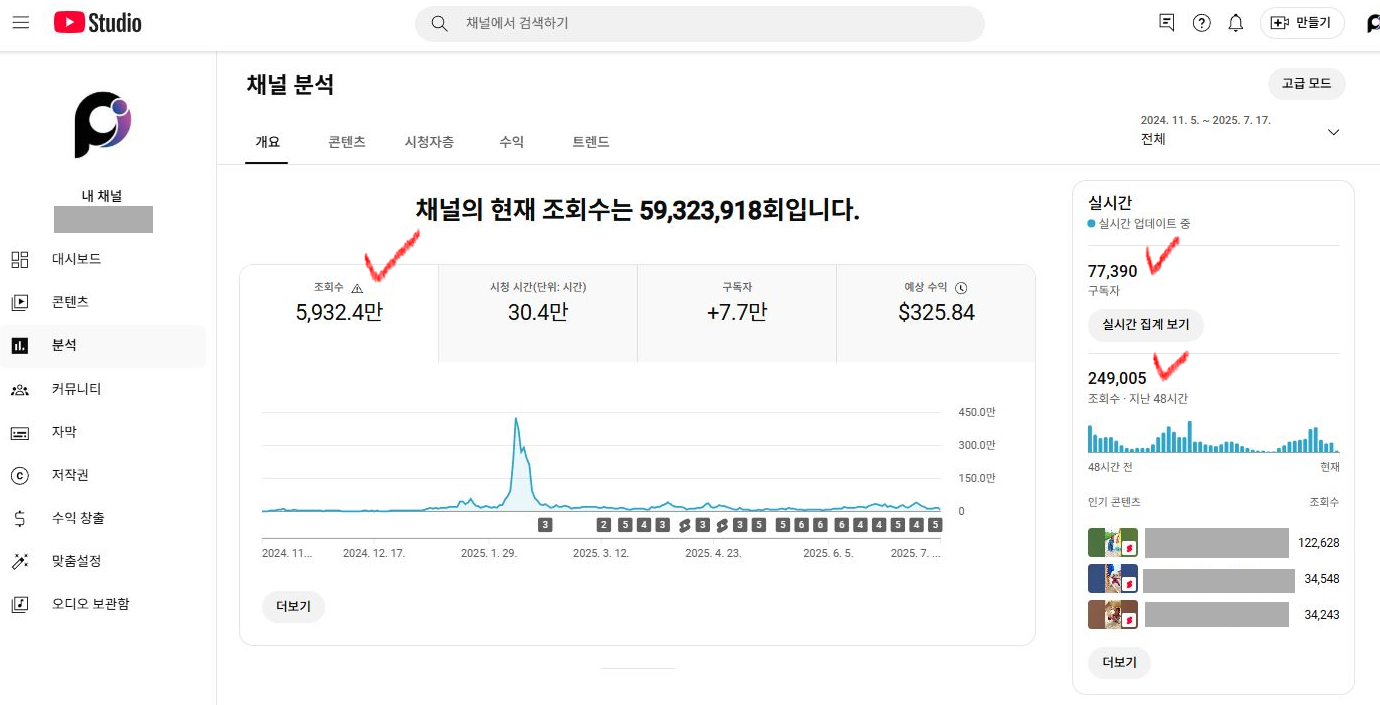The image size is (1380, 705).
Task: Open Content (콘텐츠) in sidebar
Action: point(70,302)
